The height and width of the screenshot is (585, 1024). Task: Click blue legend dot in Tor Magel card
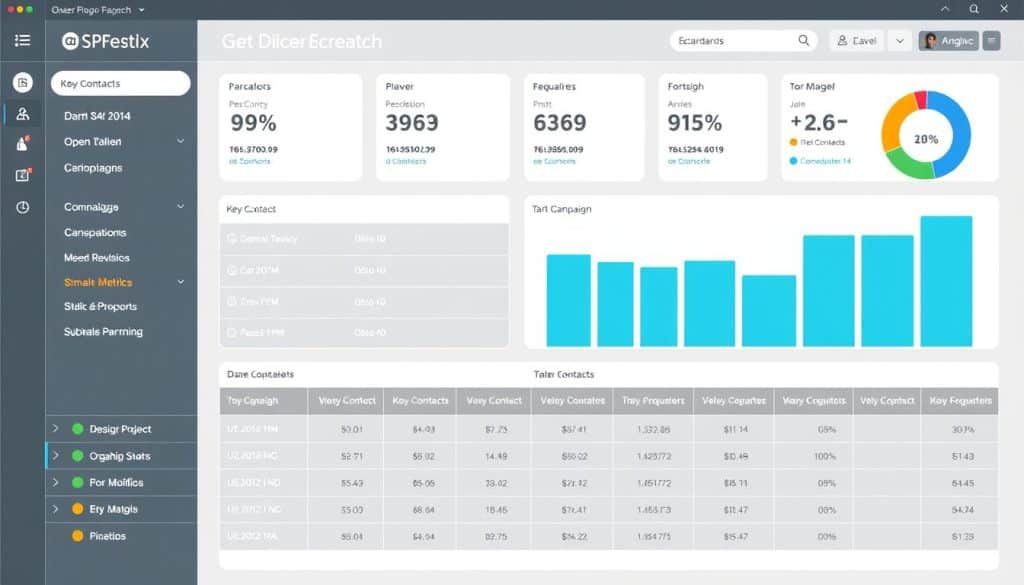click(x=793, y=161)
